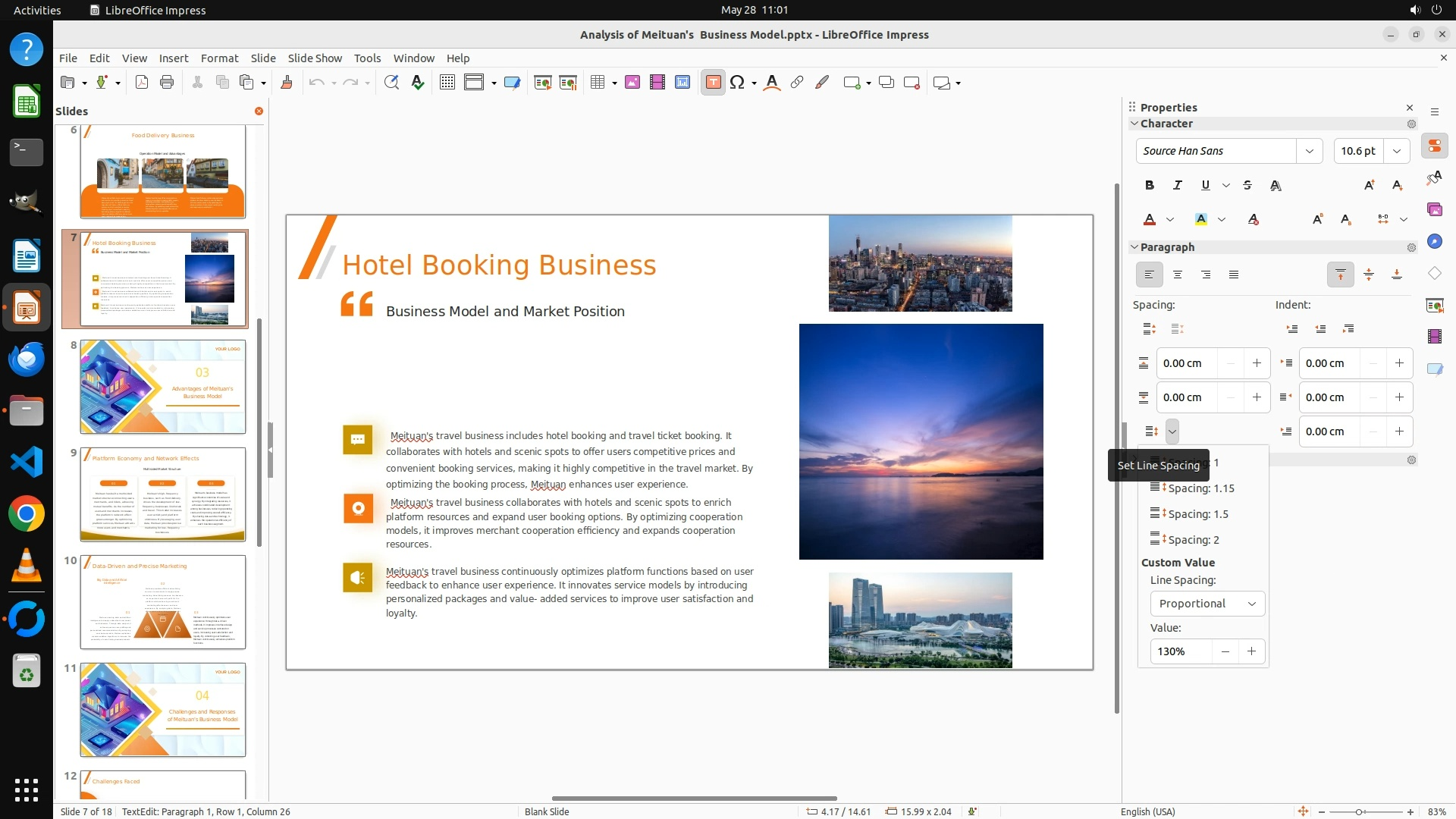Open the Format menu
The width and height of the screenshot is (1456, 819).
(219, 58)
